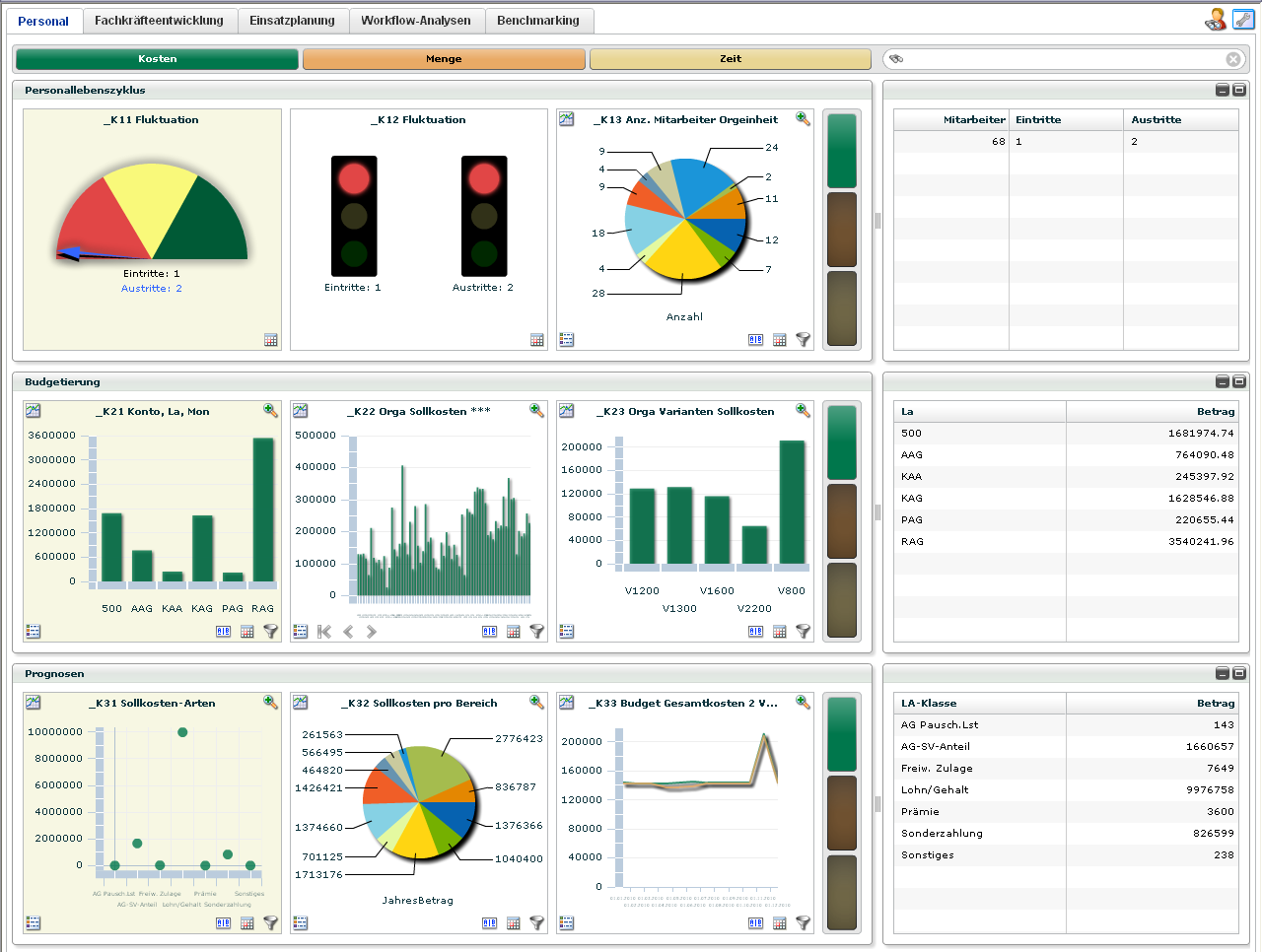Select the Kosten view
This screenshot has height=952, width=1262.
coord(157,59)
